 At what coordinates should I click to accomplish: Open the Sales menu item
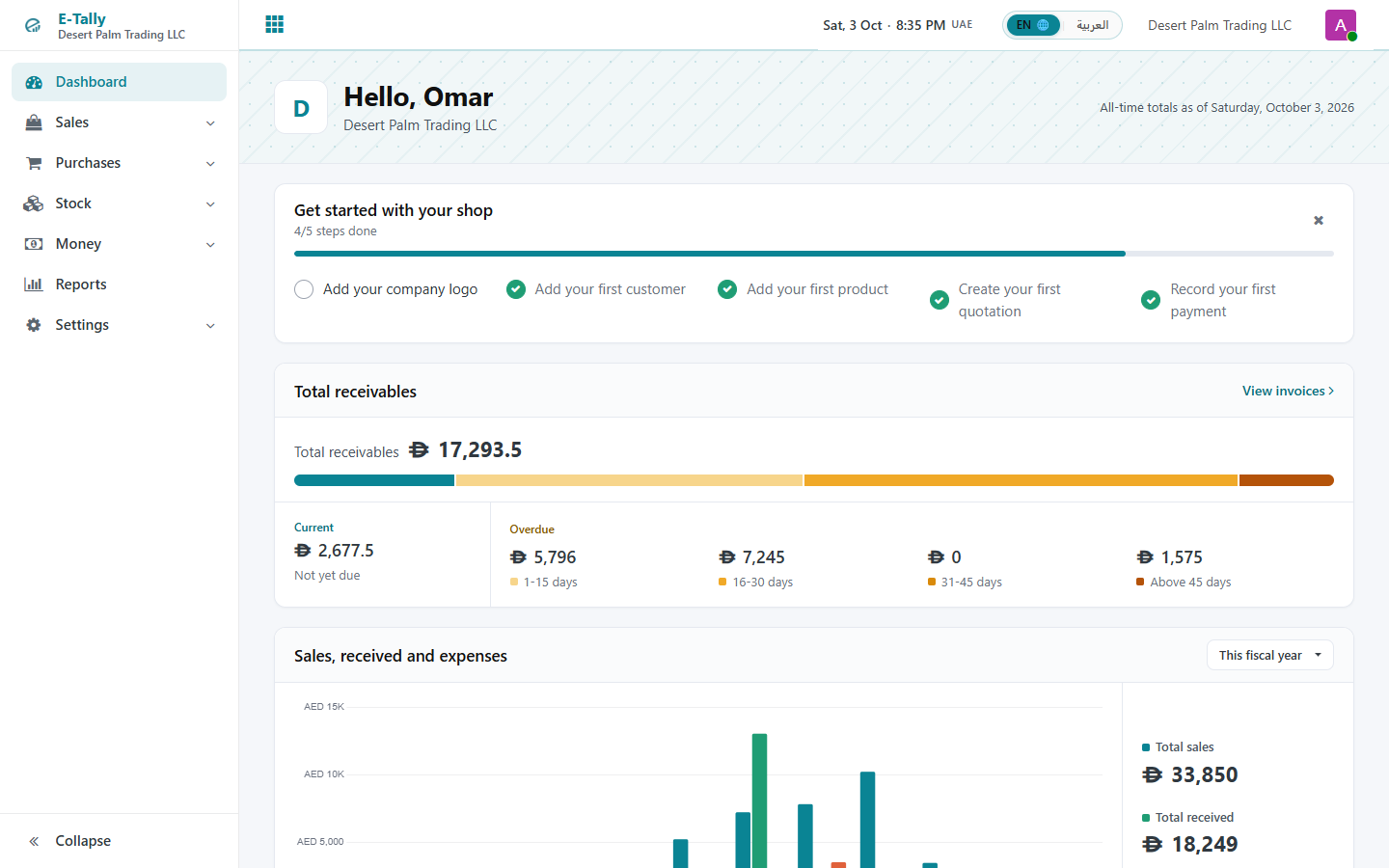[x=119, y=122]
